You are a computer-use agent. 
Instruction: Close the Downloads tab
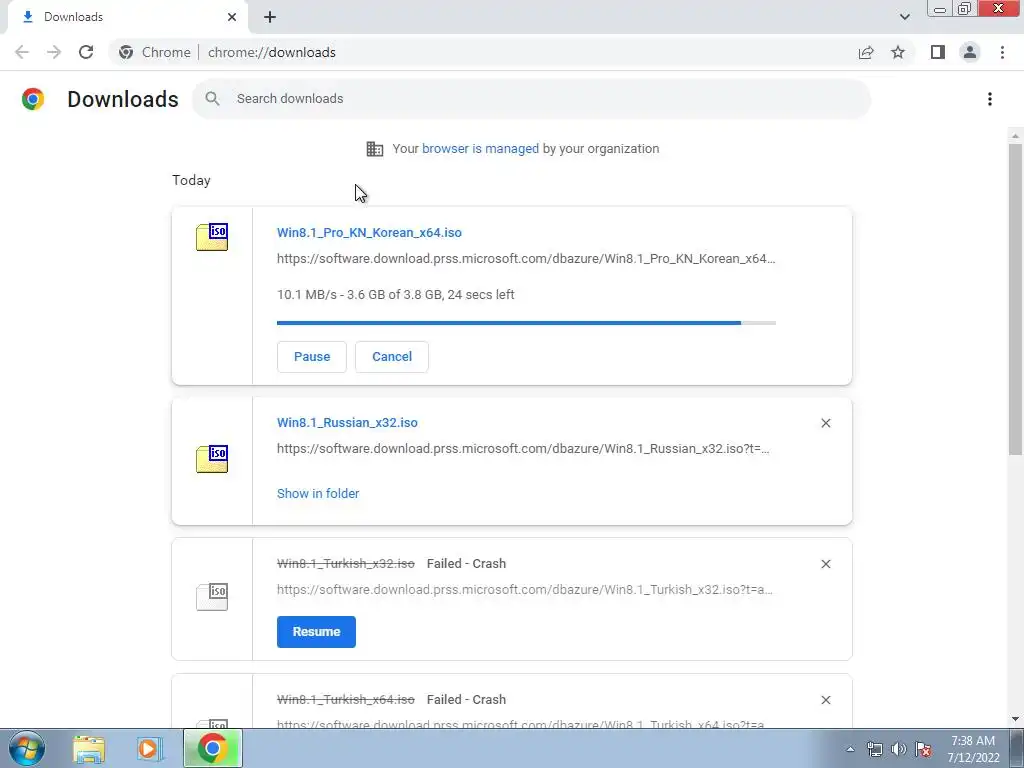pyautogui.click(x=232, y=17)
